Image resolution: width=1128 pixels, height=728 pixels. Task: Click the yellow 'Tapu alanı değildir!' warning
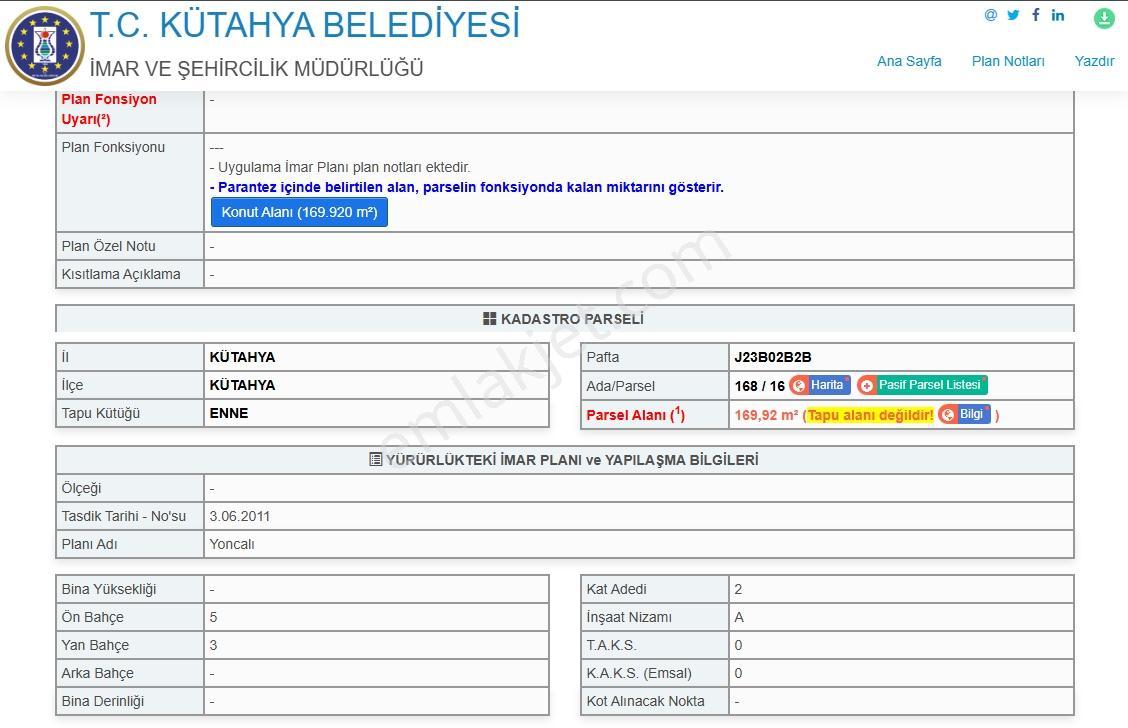pyautogui.click(x=870, y=415)
